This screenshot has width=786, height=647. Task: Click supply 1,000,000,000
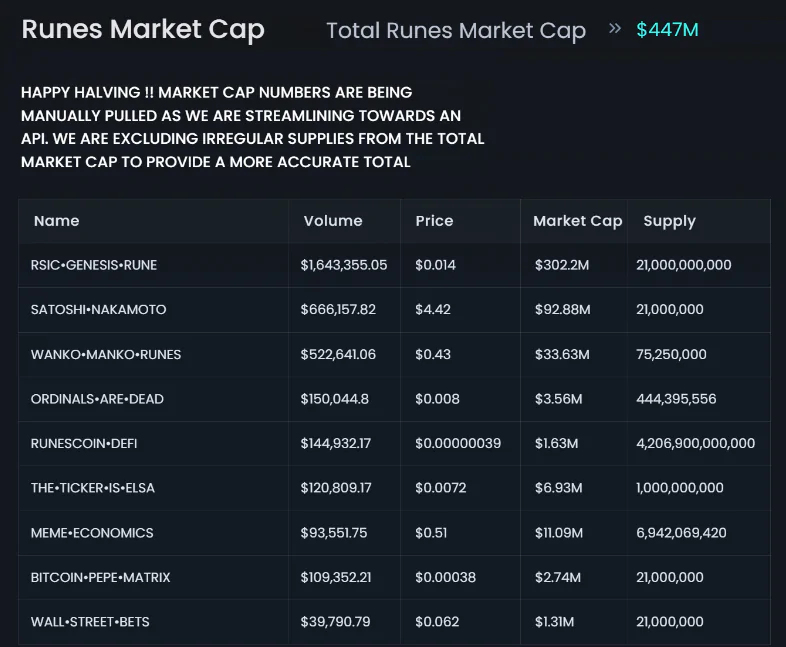[680, 488]
